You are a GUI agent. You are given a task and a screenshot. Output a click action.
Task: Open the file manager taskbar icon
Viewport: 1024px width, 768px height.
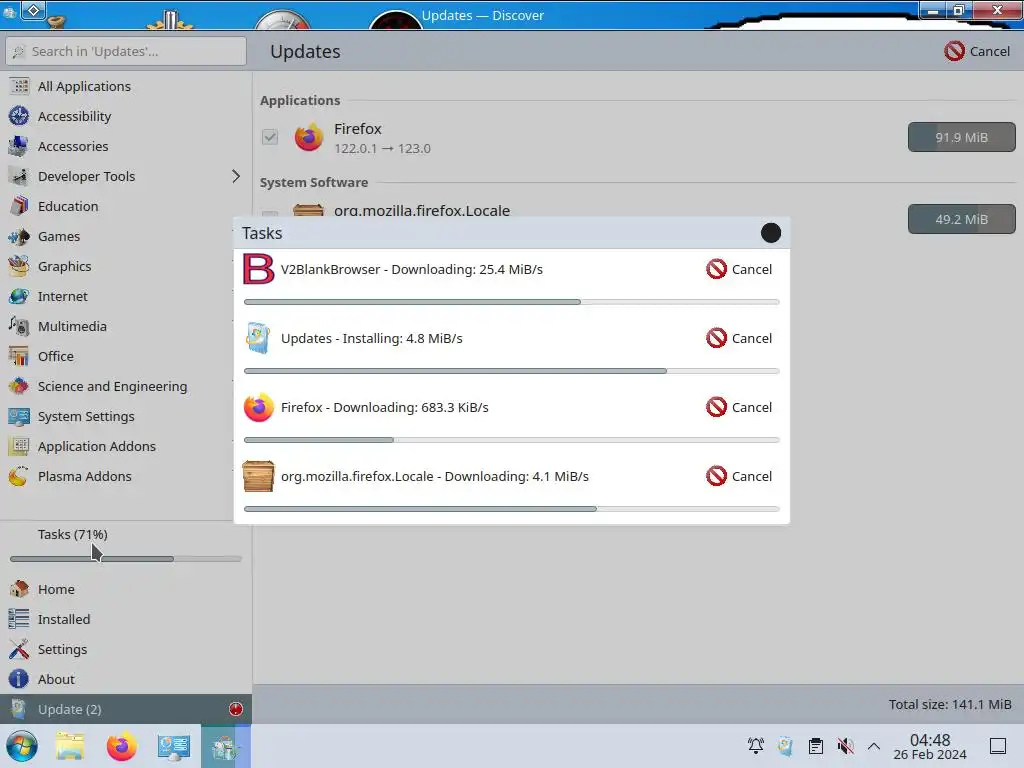[x=70, y=746]
